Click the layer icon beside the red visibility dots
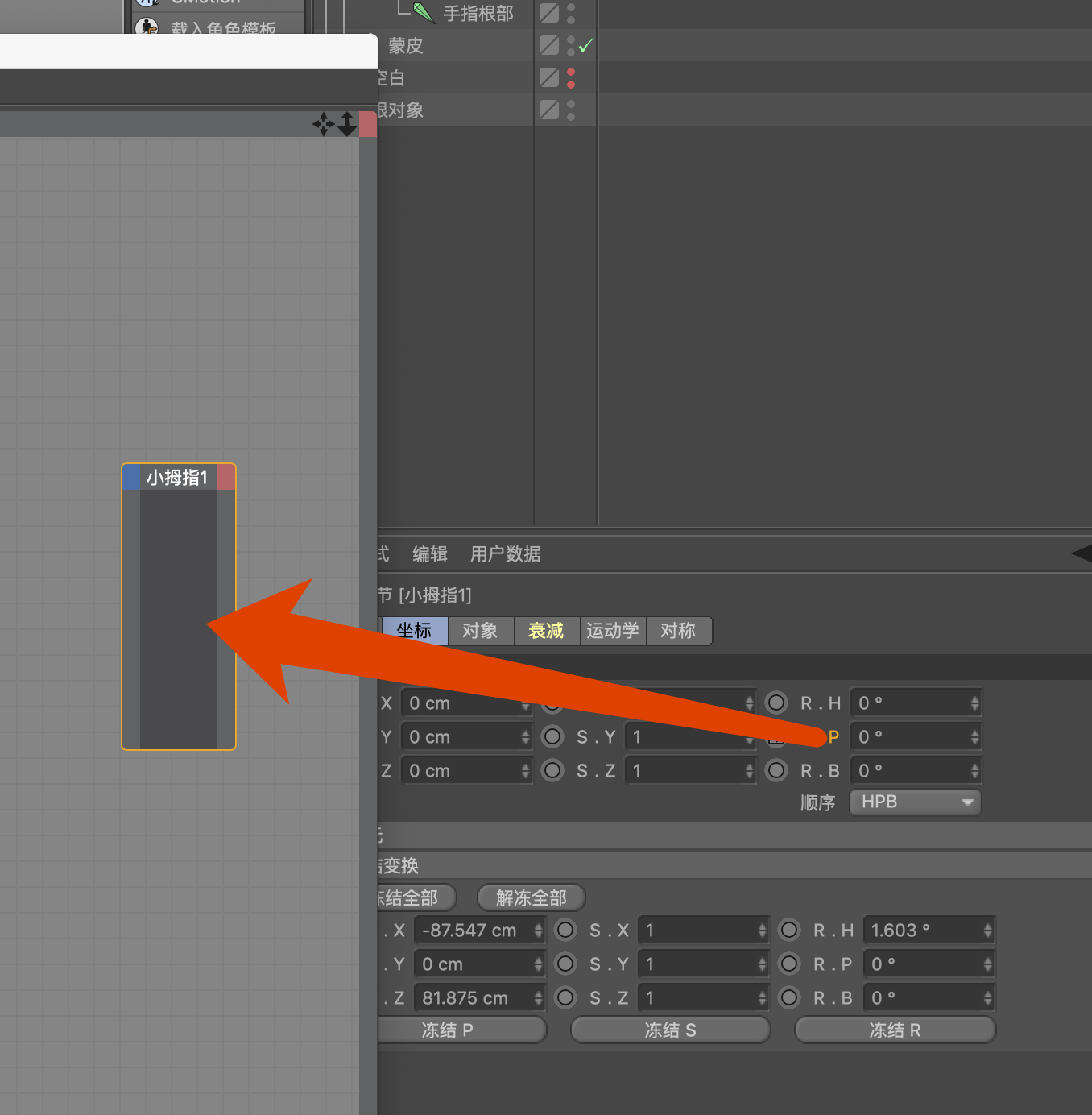The width and height of the screenshot is (1092, 1115). pyautogui.click(x=549, y=77)
